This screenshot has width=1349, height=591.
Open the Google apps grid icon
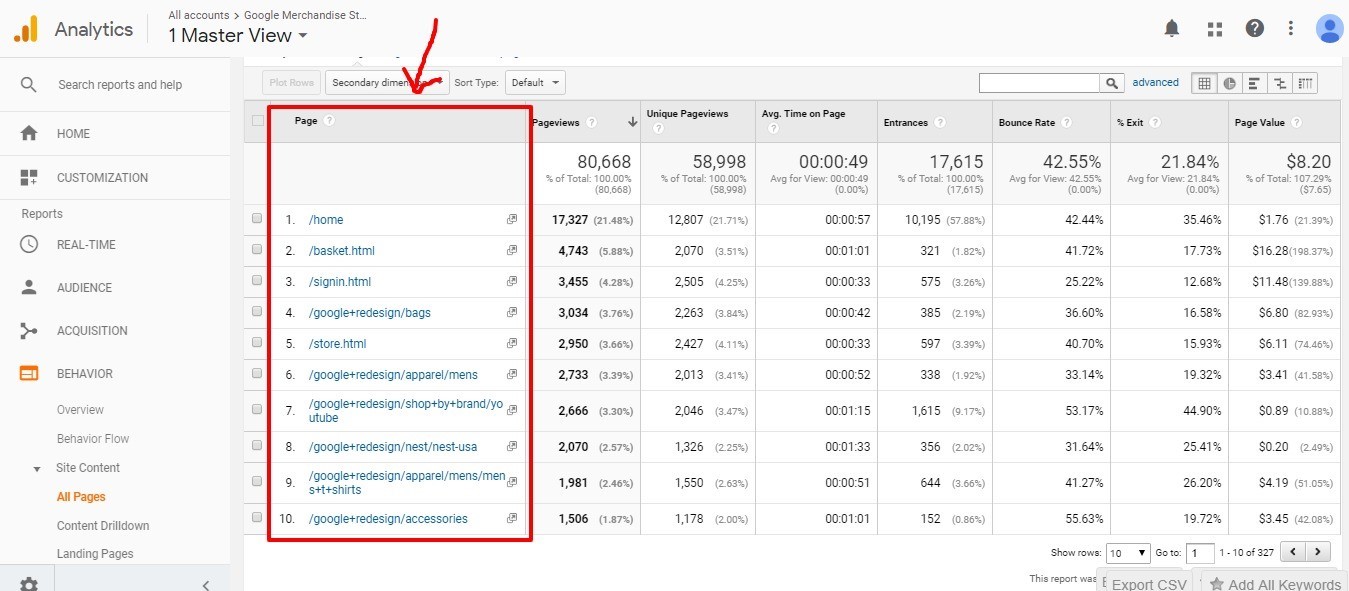pyautogui.click(x=1215, y=29)
